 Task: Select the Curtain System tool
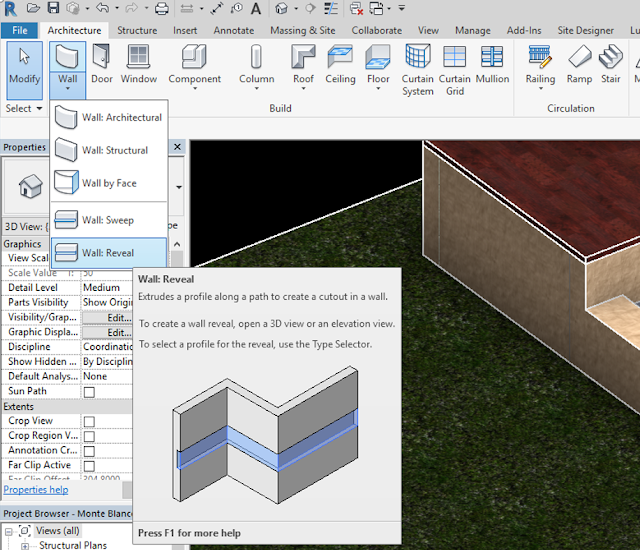tap(418, 70)
